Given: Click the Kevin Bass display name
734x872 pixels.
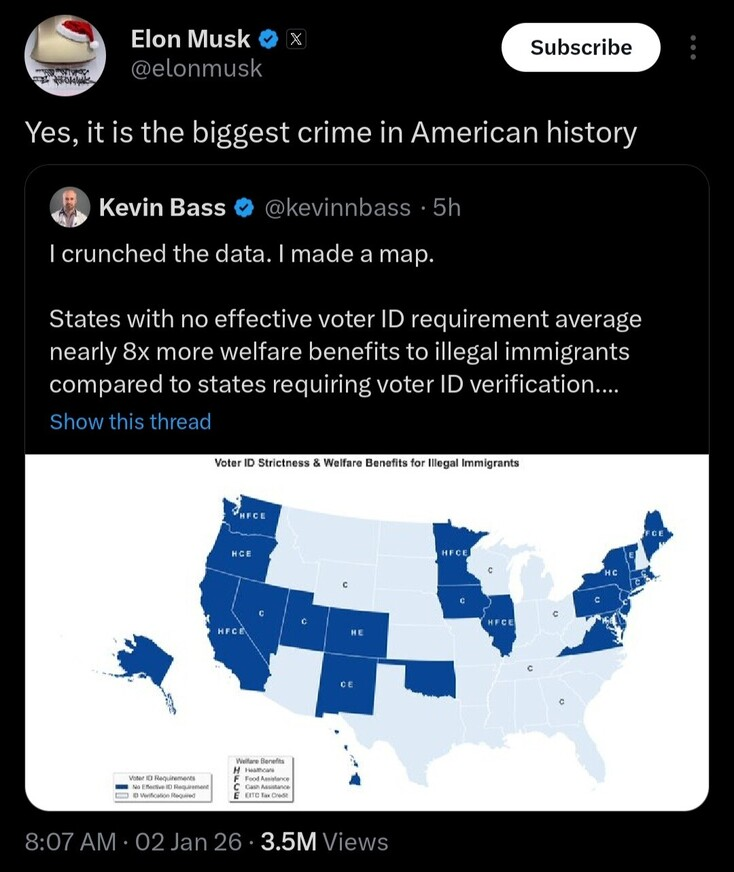Looking at the screenshot, I should tap(162, 208).
